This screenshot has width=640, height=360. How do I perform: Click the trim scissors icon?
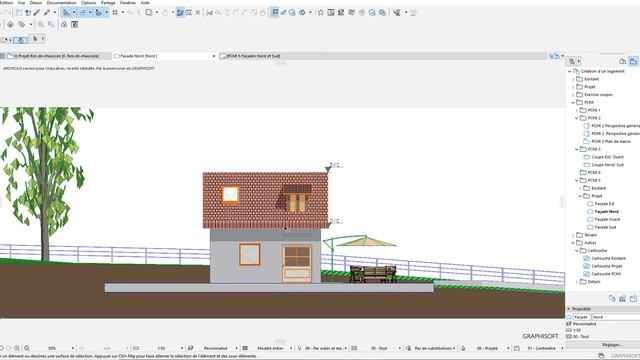209,13
